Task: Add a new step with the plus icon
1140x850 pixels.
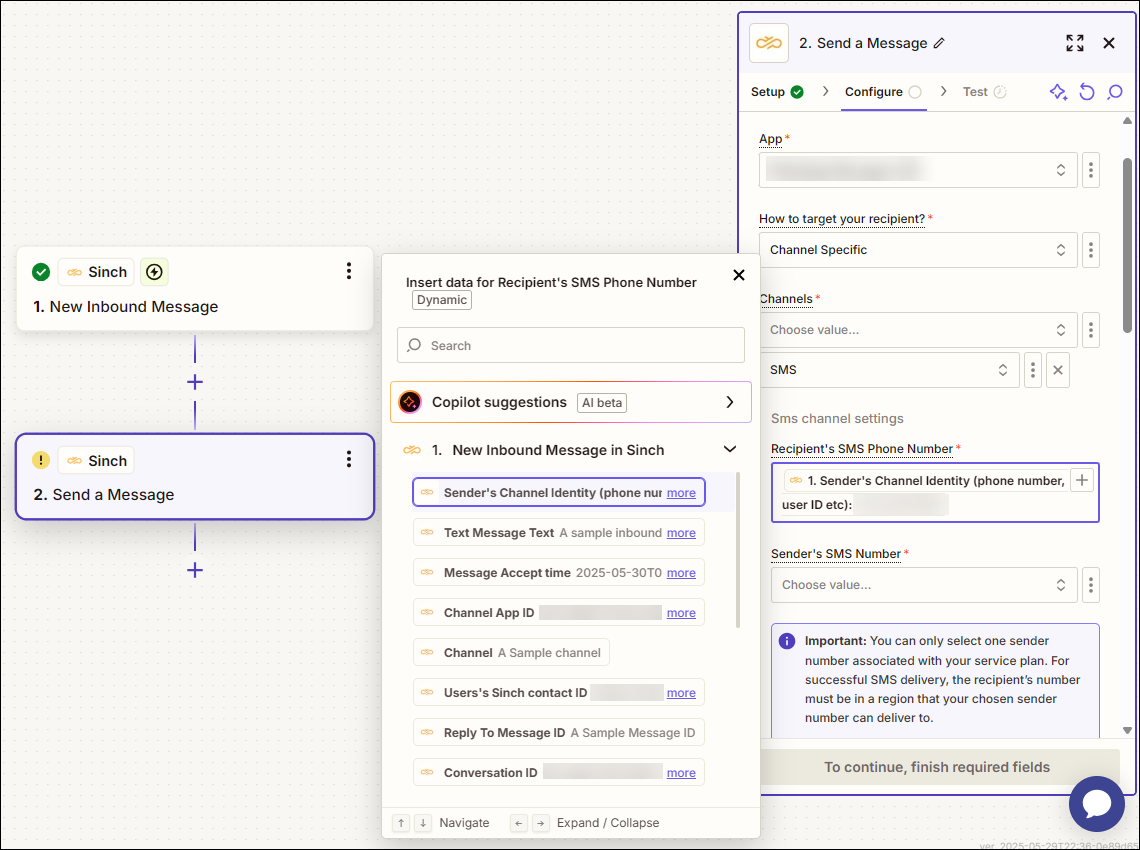Action: click(194, 570)
